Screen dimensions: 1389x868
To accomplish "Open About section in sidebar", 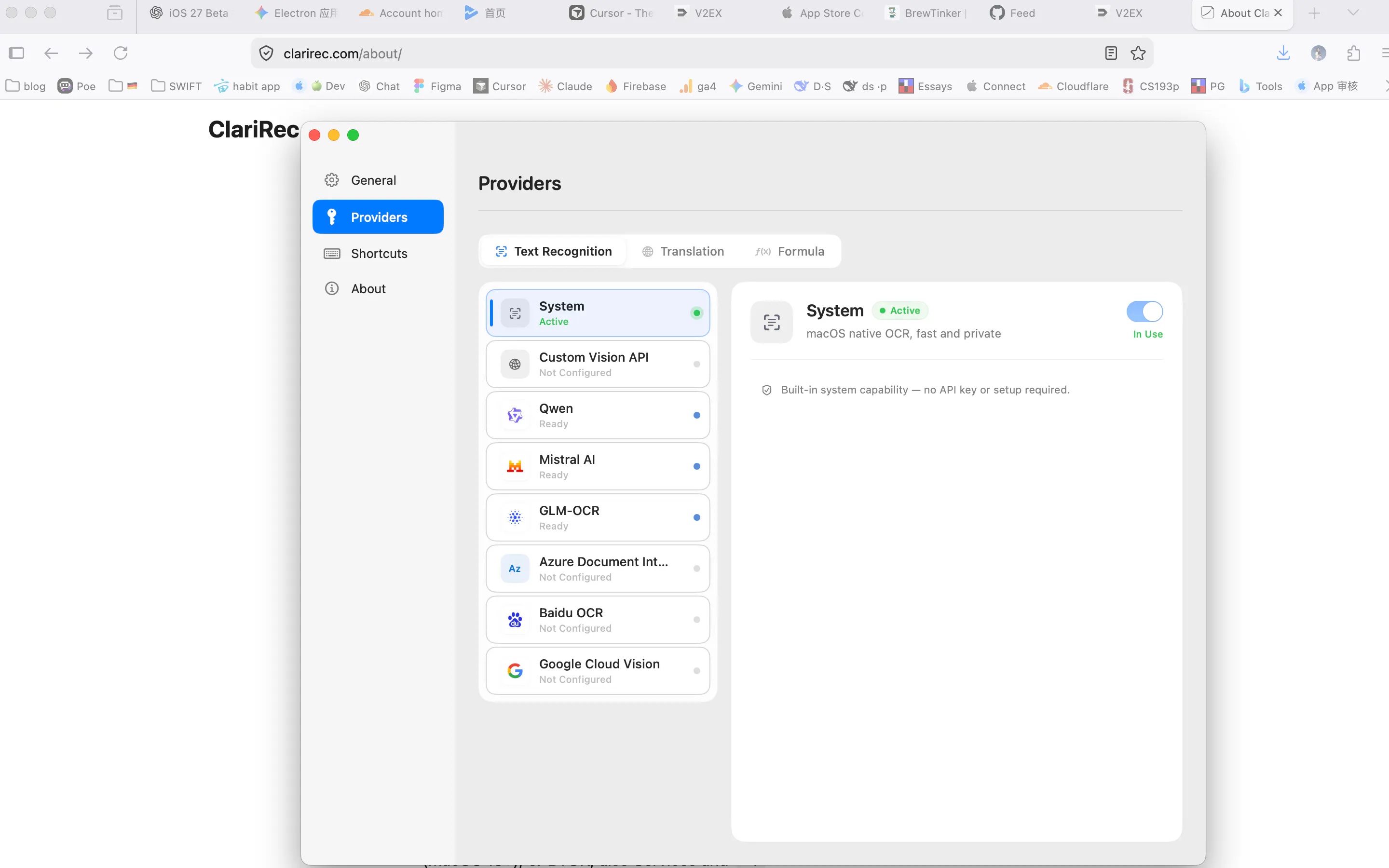I will [378, 289].
